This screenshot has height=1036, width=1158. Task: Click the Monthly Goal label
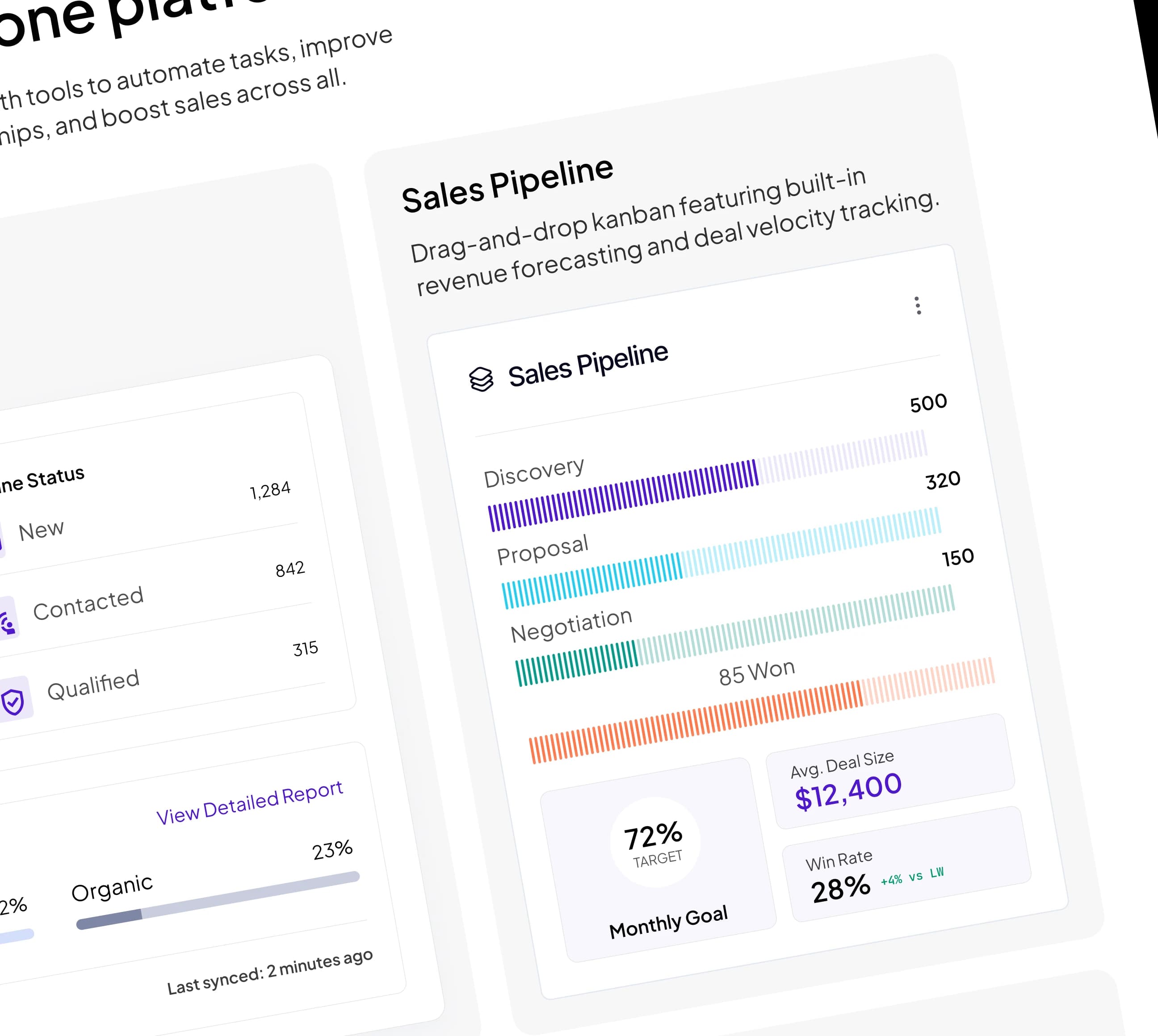pos(669,922)
